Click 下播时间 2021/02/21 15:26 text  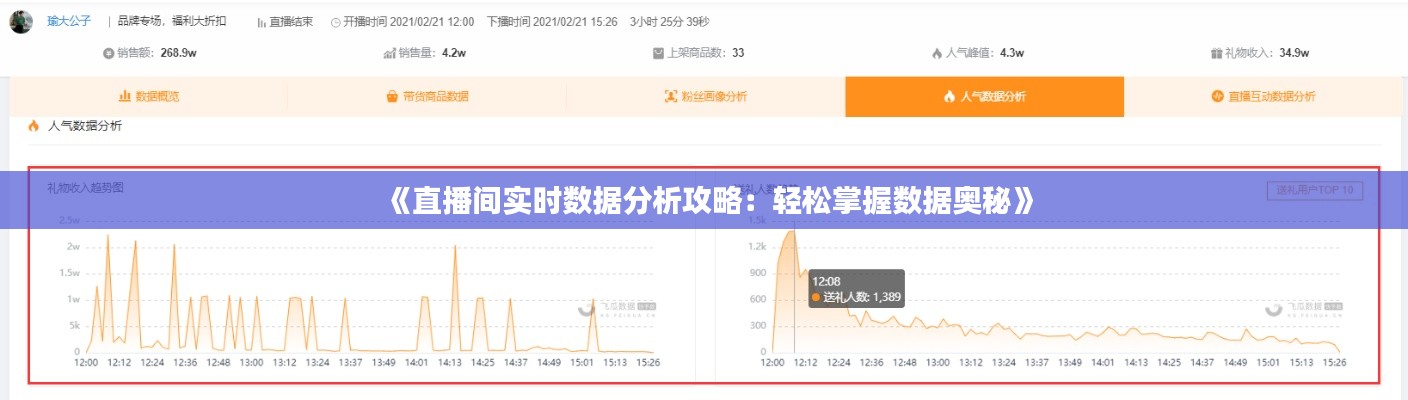(552, 21)
